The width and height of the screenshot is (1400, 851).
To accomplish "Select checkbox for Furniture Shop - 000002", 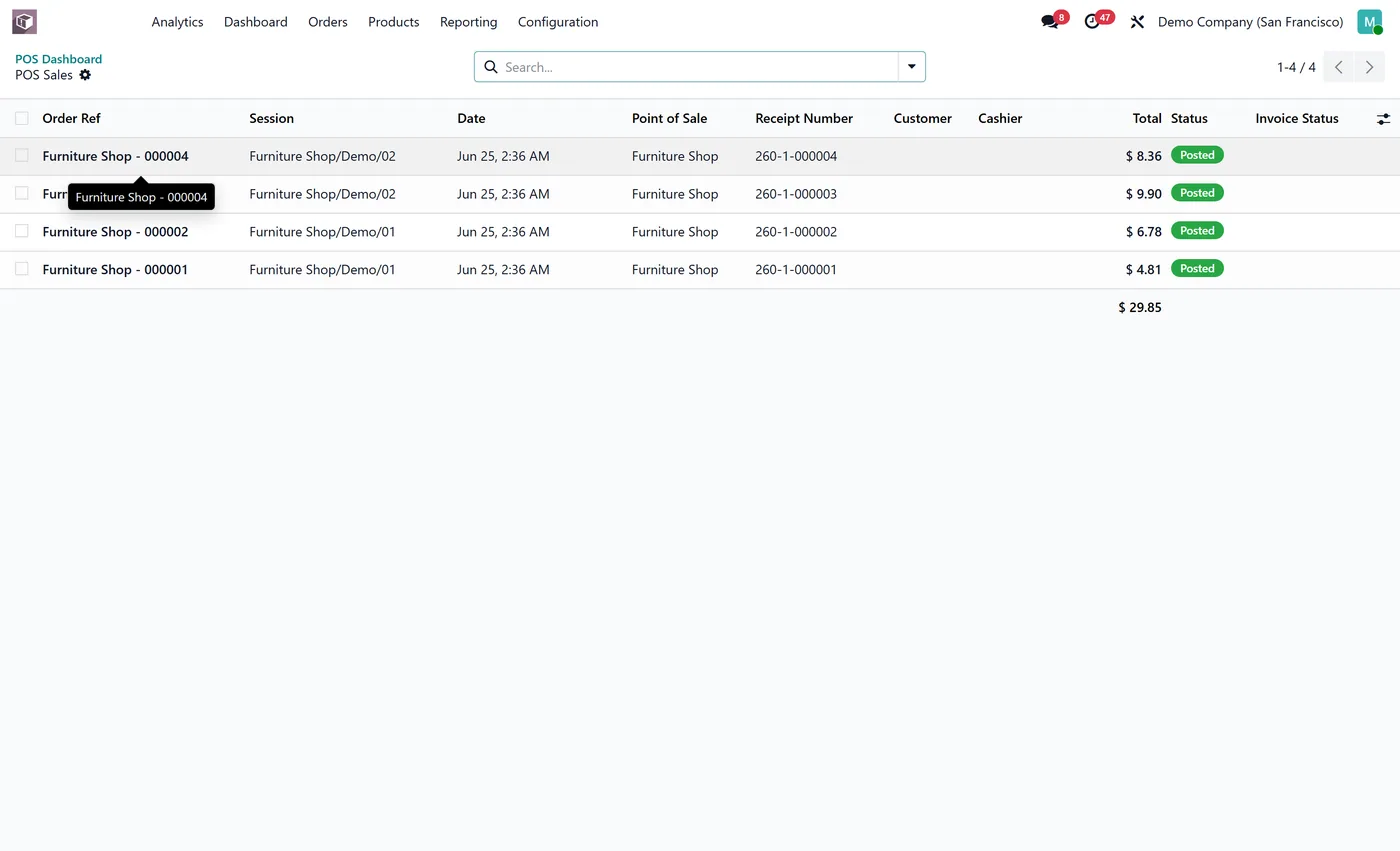I will (x=22, y=231).
